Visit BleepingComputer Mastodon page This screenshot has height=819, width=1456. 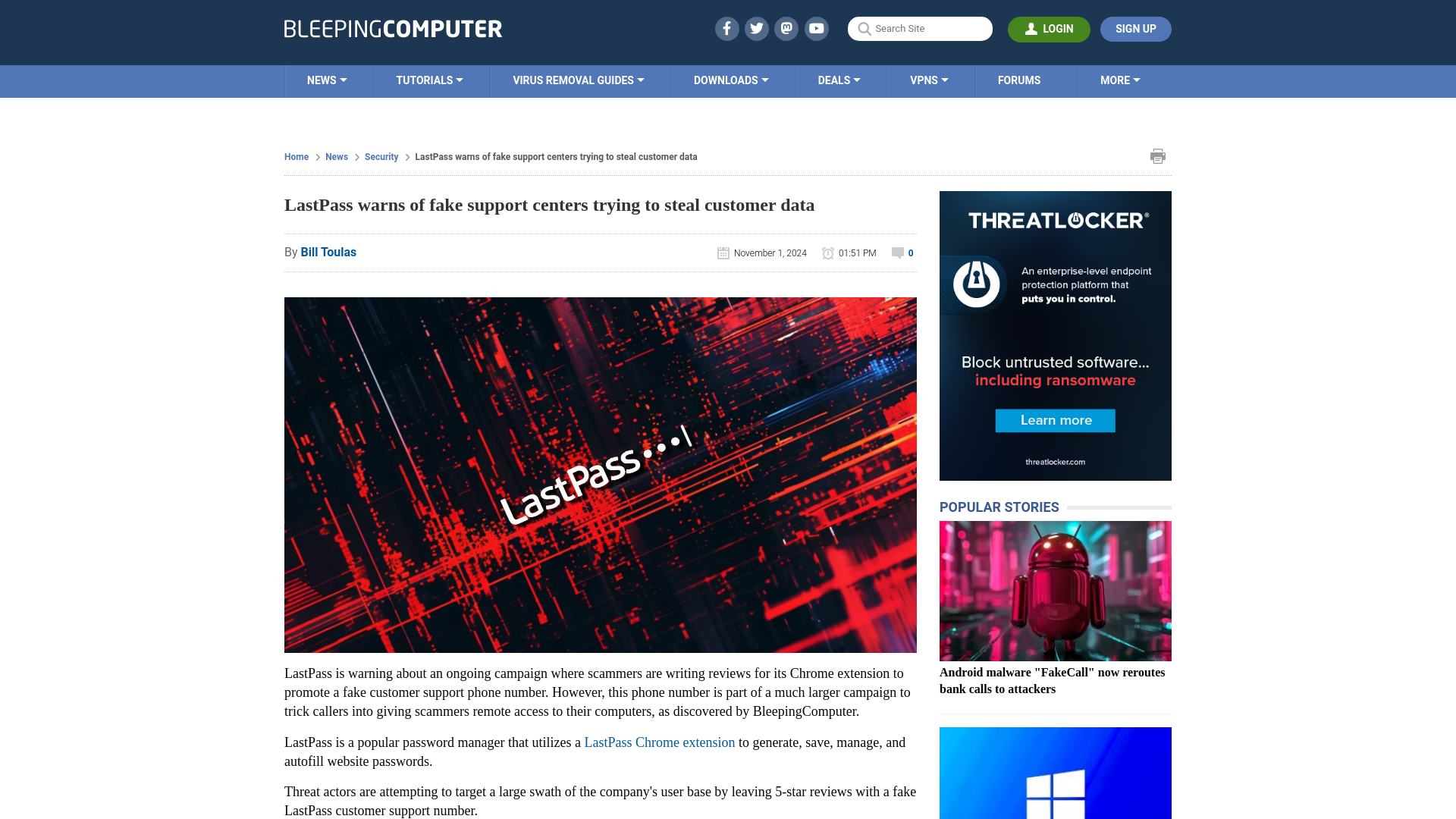click(x=787, y=28)
